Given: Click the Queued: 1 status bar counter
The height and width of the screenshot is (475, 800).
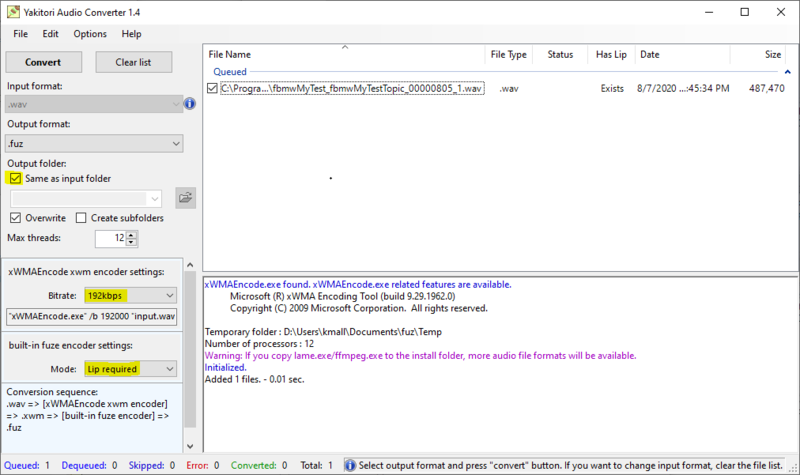Looking at the screenshot, I should point(27,465).
